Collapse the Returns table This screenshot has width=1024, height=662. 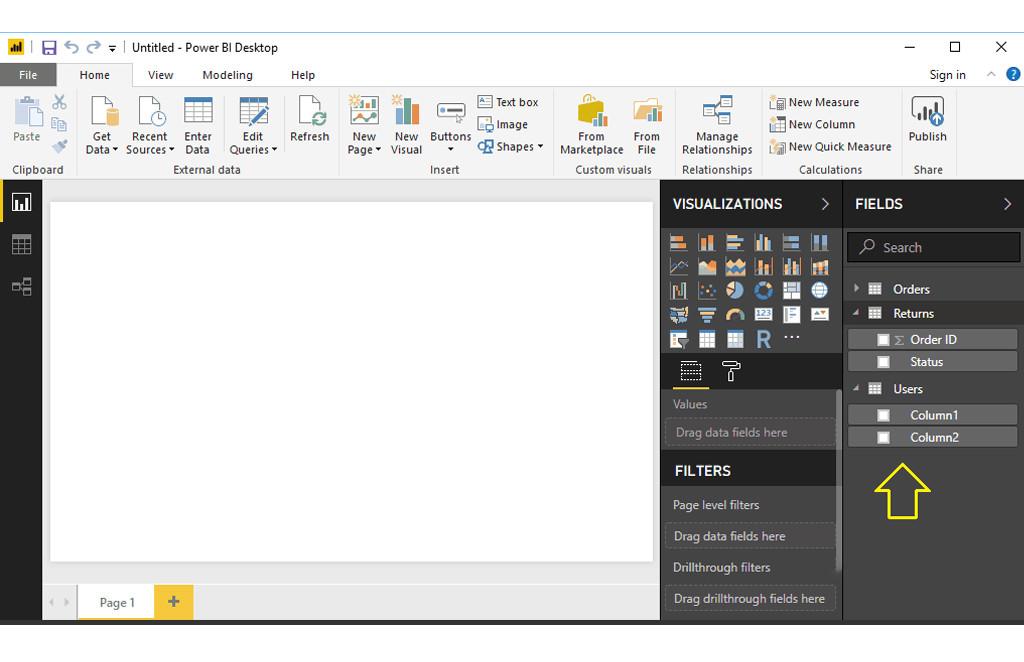[x=856, y=313]
